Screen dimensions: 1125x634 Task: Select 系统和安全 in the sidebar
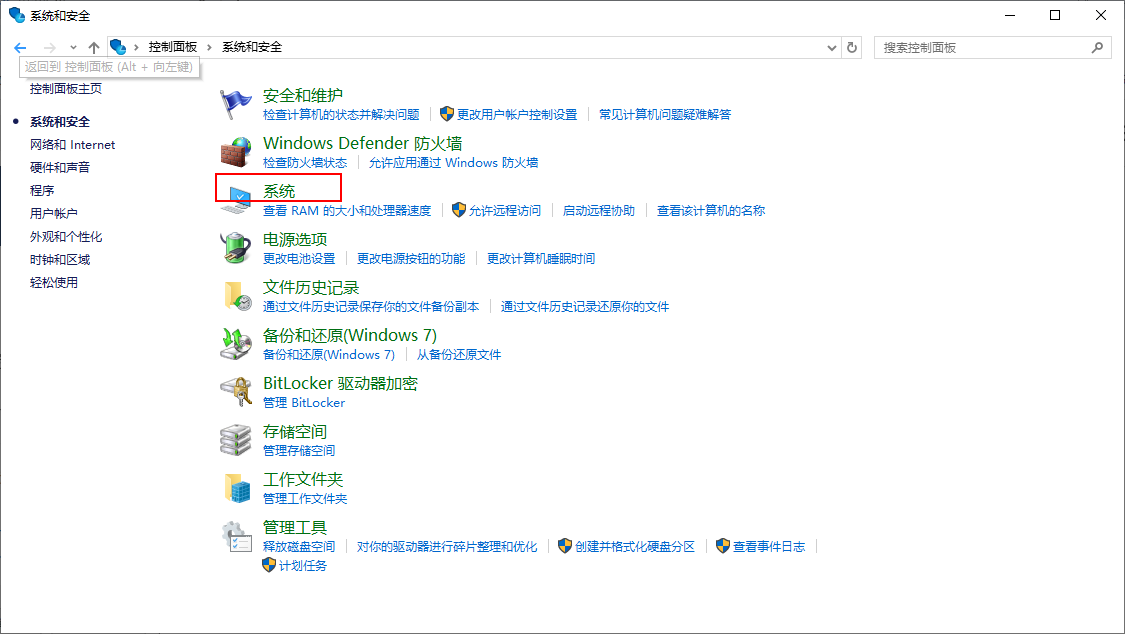coord(60,121)
